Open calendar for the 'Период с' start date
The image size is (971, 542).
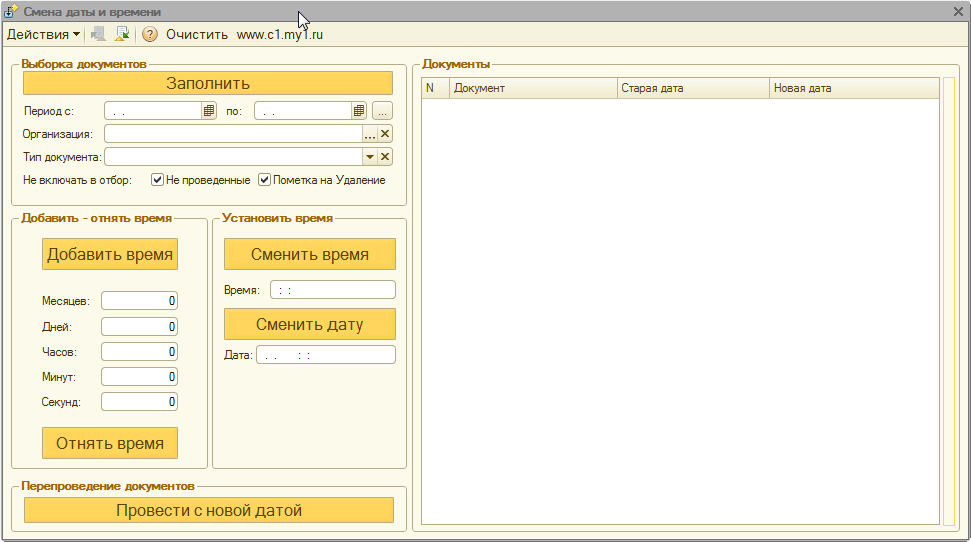tap(210, 111)
